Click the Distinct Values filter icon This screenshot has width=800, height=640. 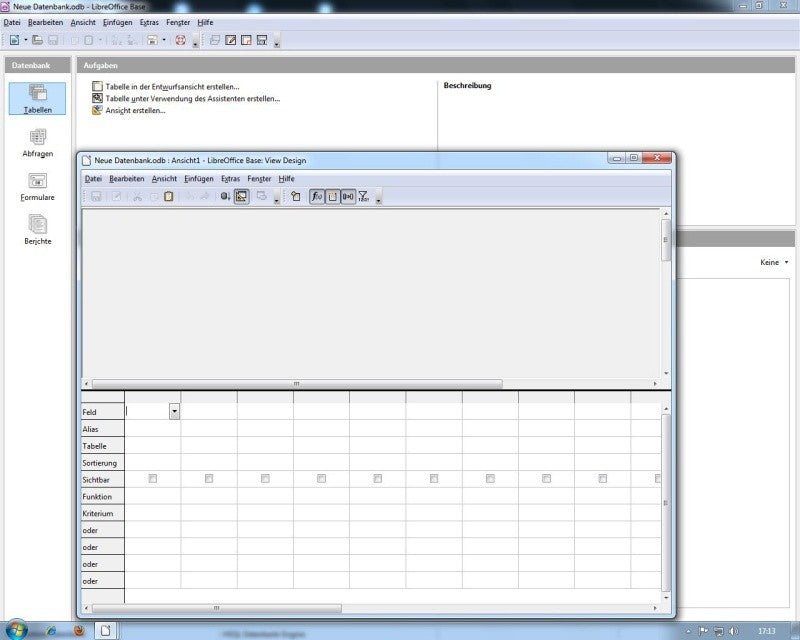click(363, 196)
